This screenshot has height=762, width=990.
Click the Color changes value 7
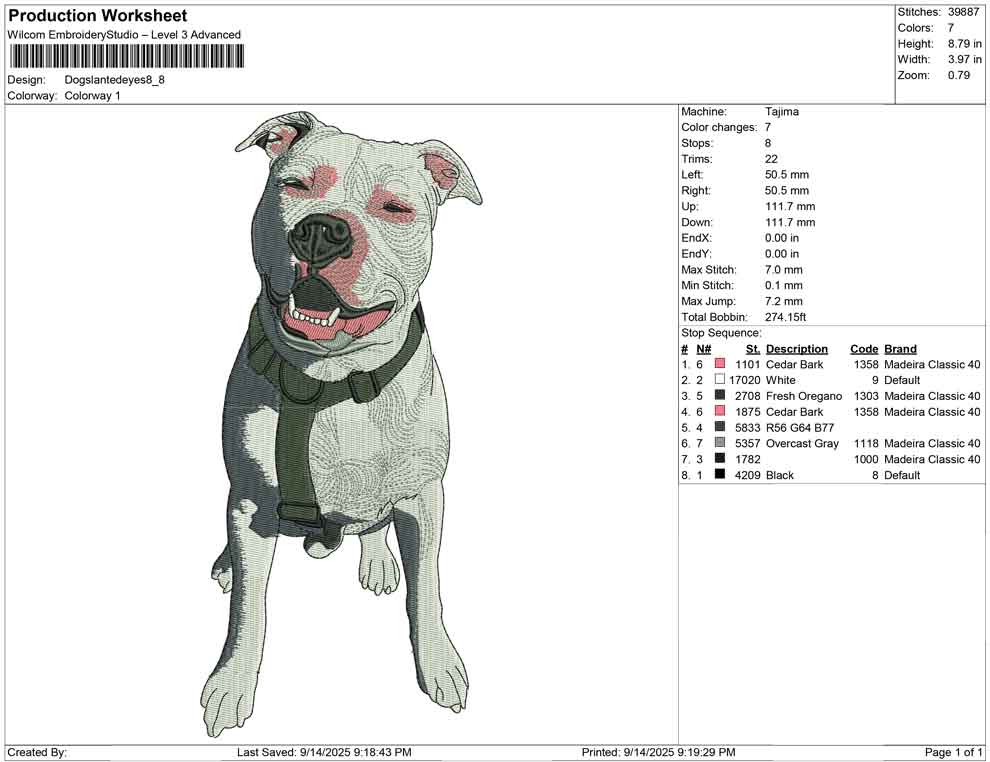tap(768, 128)
